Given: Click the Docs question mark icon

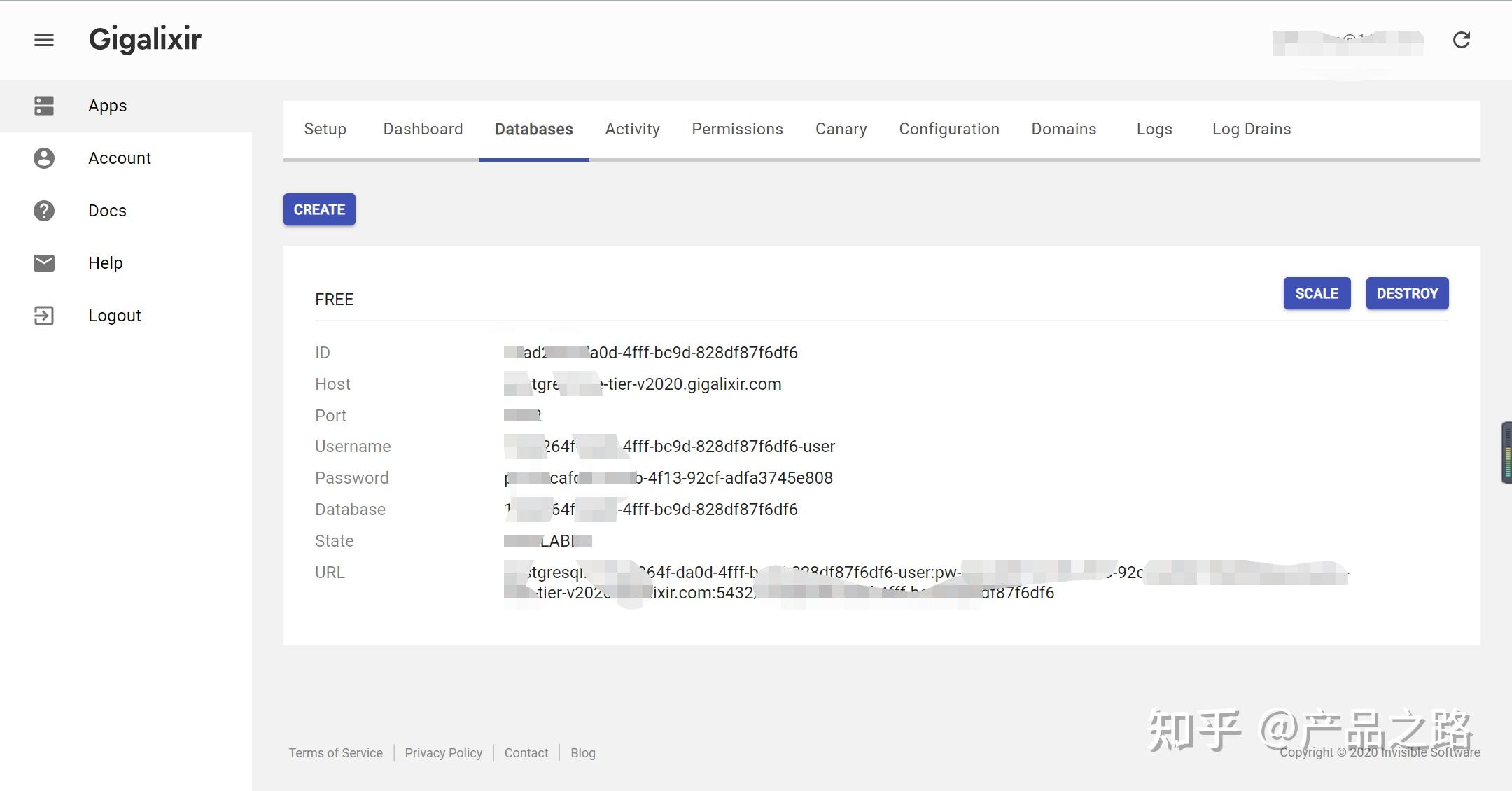Looking at the screenshot, I should (x=44, y=211).
